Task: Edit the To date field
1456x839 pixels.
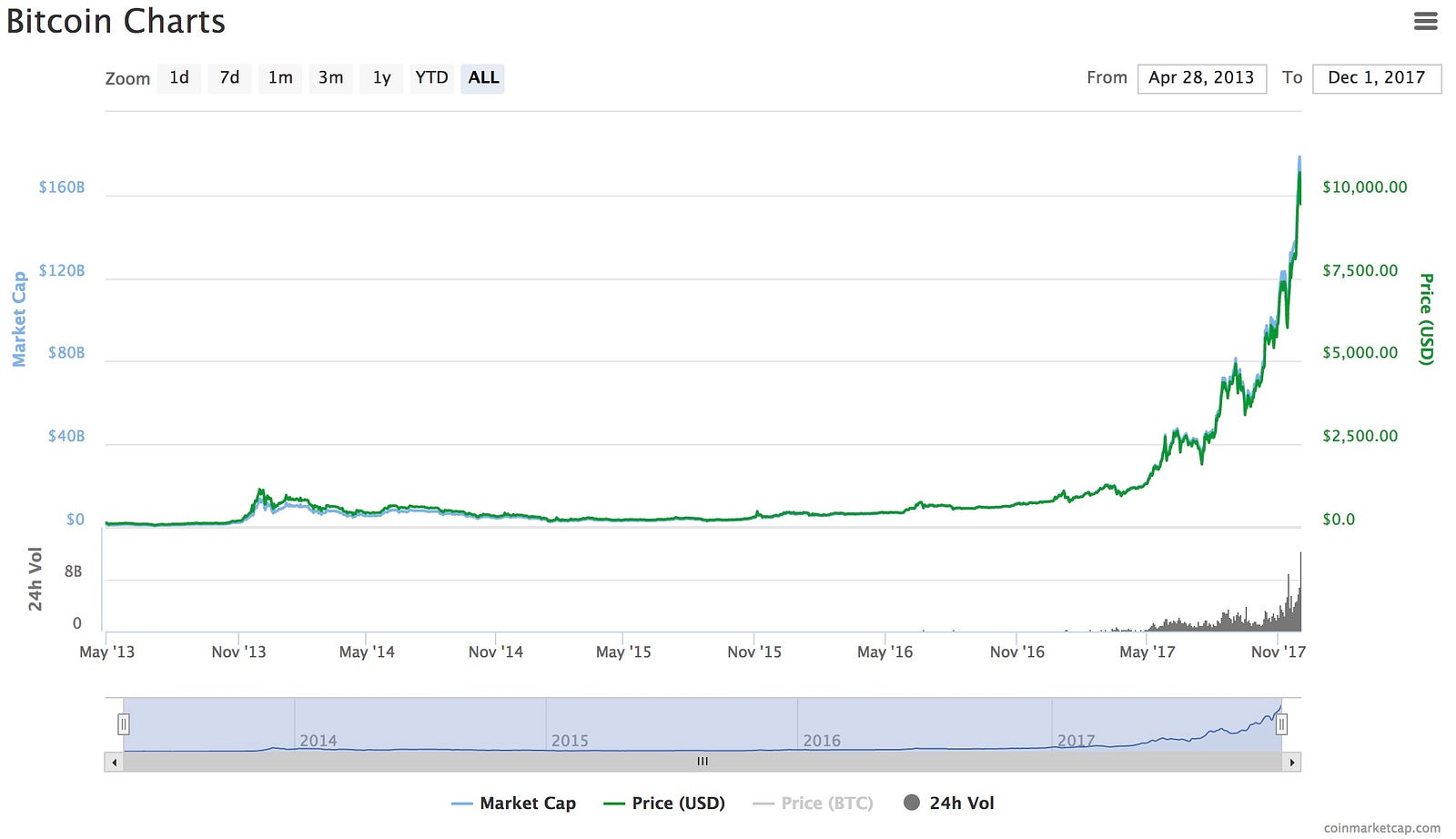Action: 1376,78
